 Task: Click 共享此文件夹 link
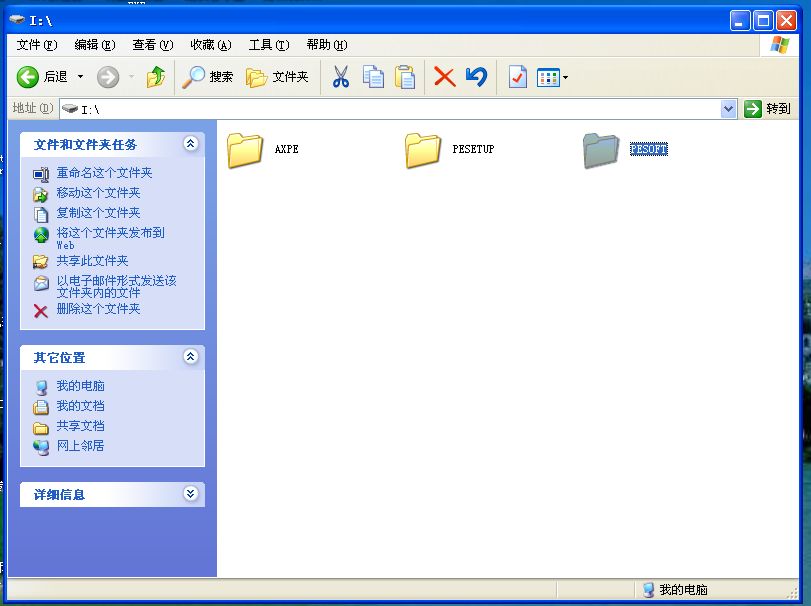pyautogui.click(x=92, y=261)
